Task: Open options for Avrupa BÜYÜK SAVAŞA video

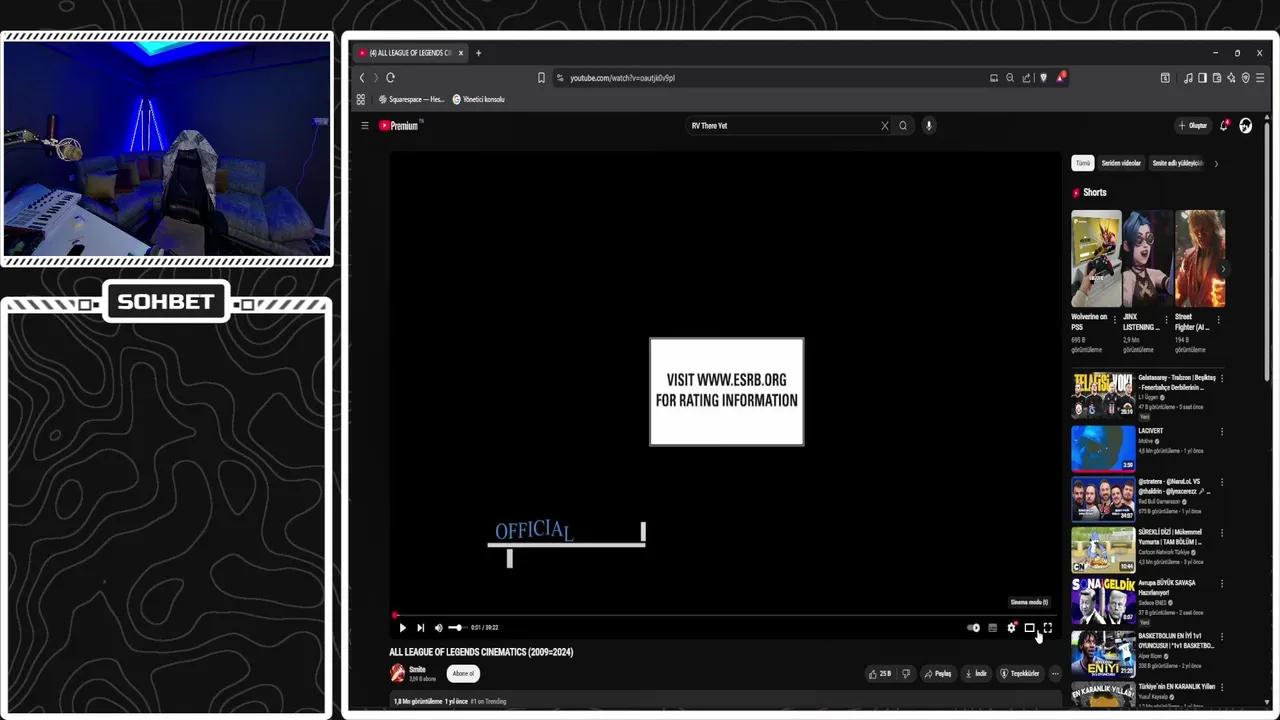Action: point(1222,583)
